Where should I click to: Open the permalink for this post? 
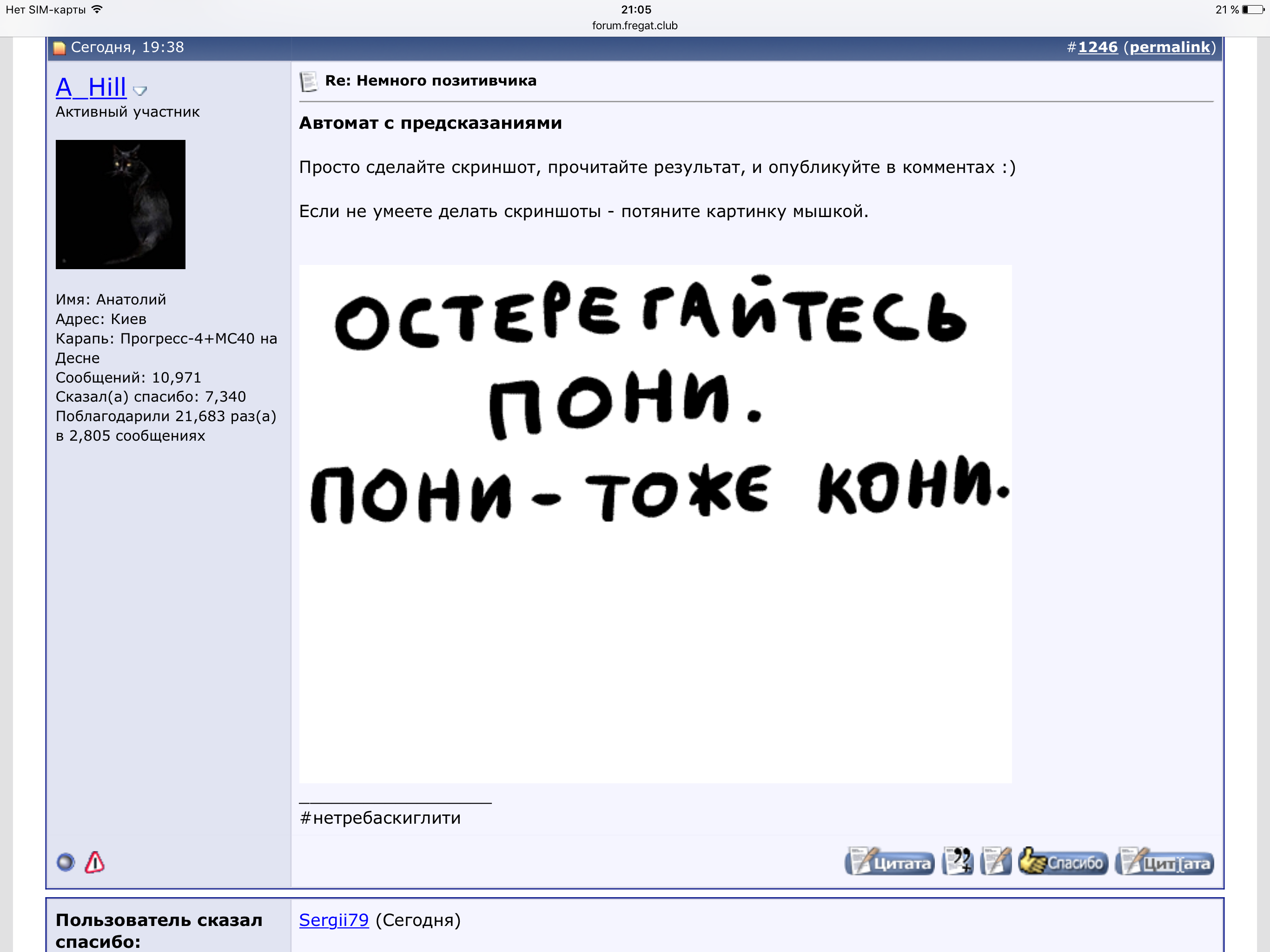point(1170,47)
